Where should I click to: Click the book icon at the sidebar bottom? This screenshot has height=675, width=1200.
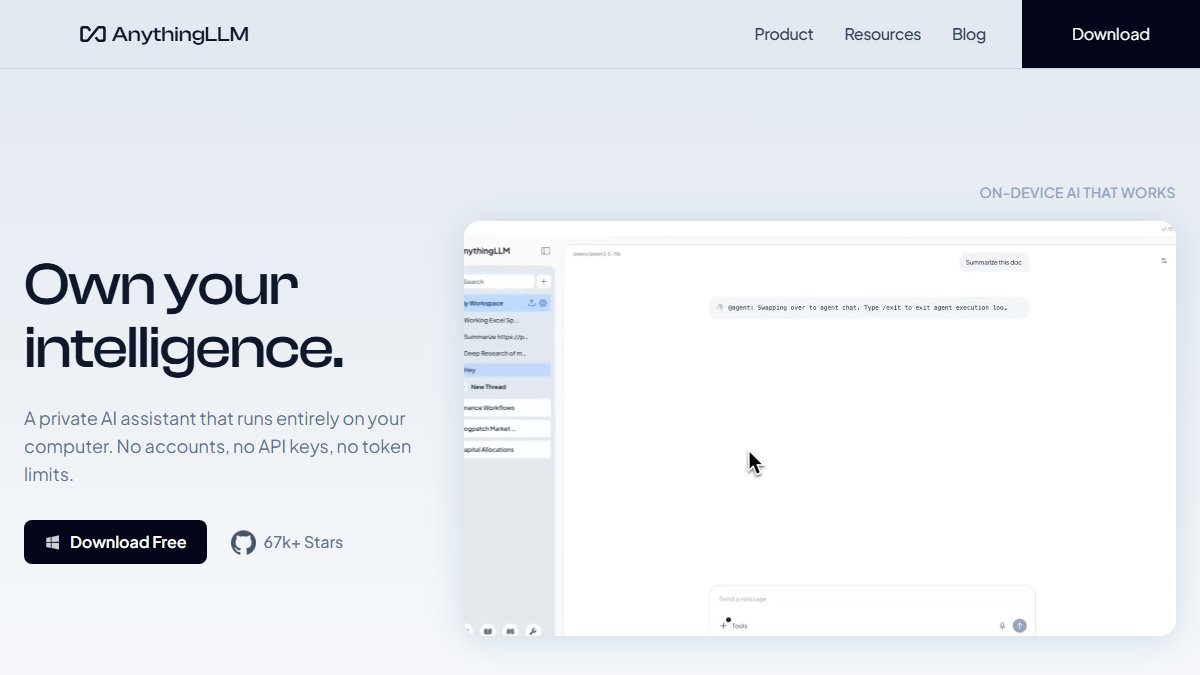(488, 631)
